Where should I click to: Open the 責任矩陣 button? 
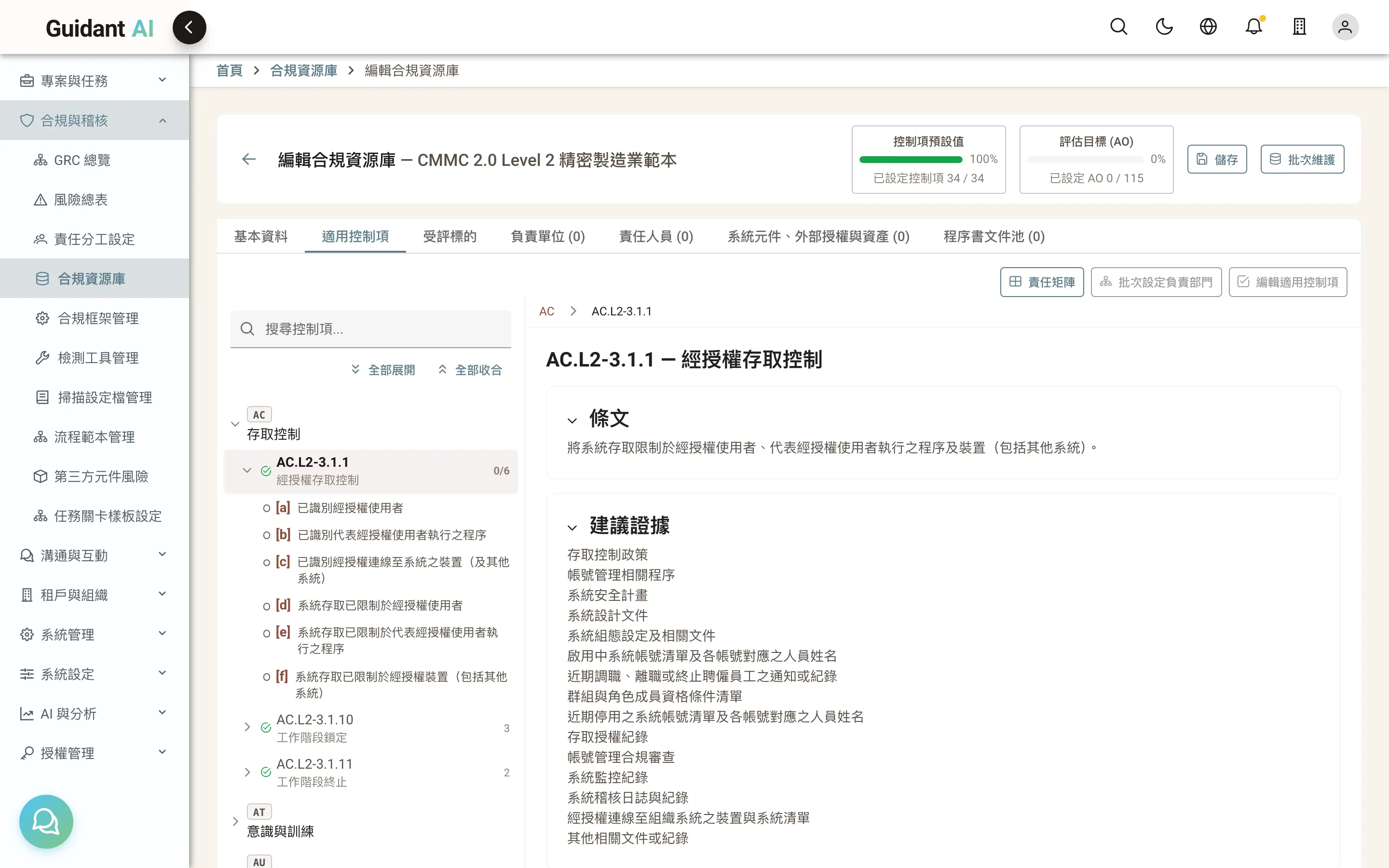[x=1042, y=282]
